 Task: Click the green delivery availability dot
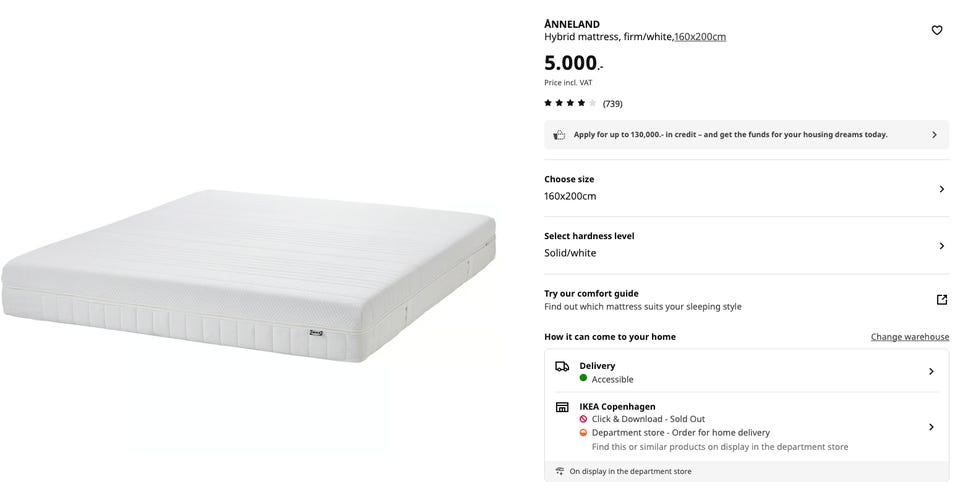pyautogui.click(x=583, y=379)
